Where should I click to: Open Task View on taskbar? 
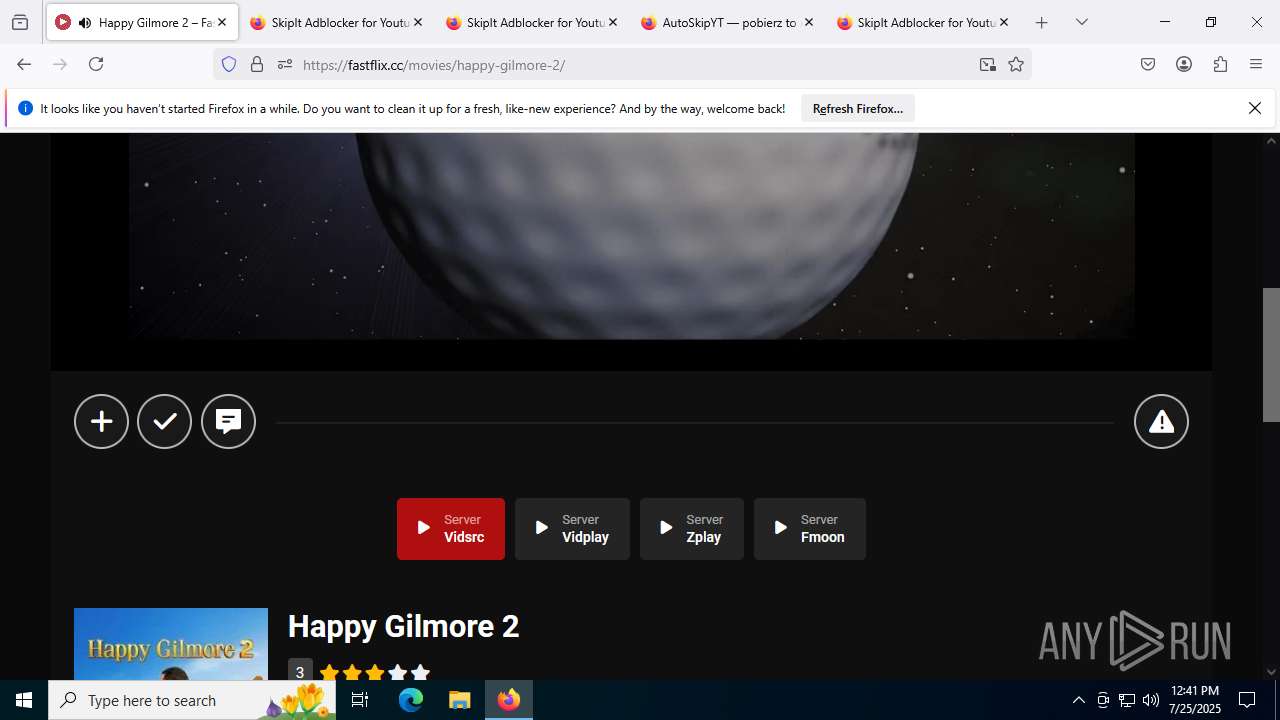[360, 700]
